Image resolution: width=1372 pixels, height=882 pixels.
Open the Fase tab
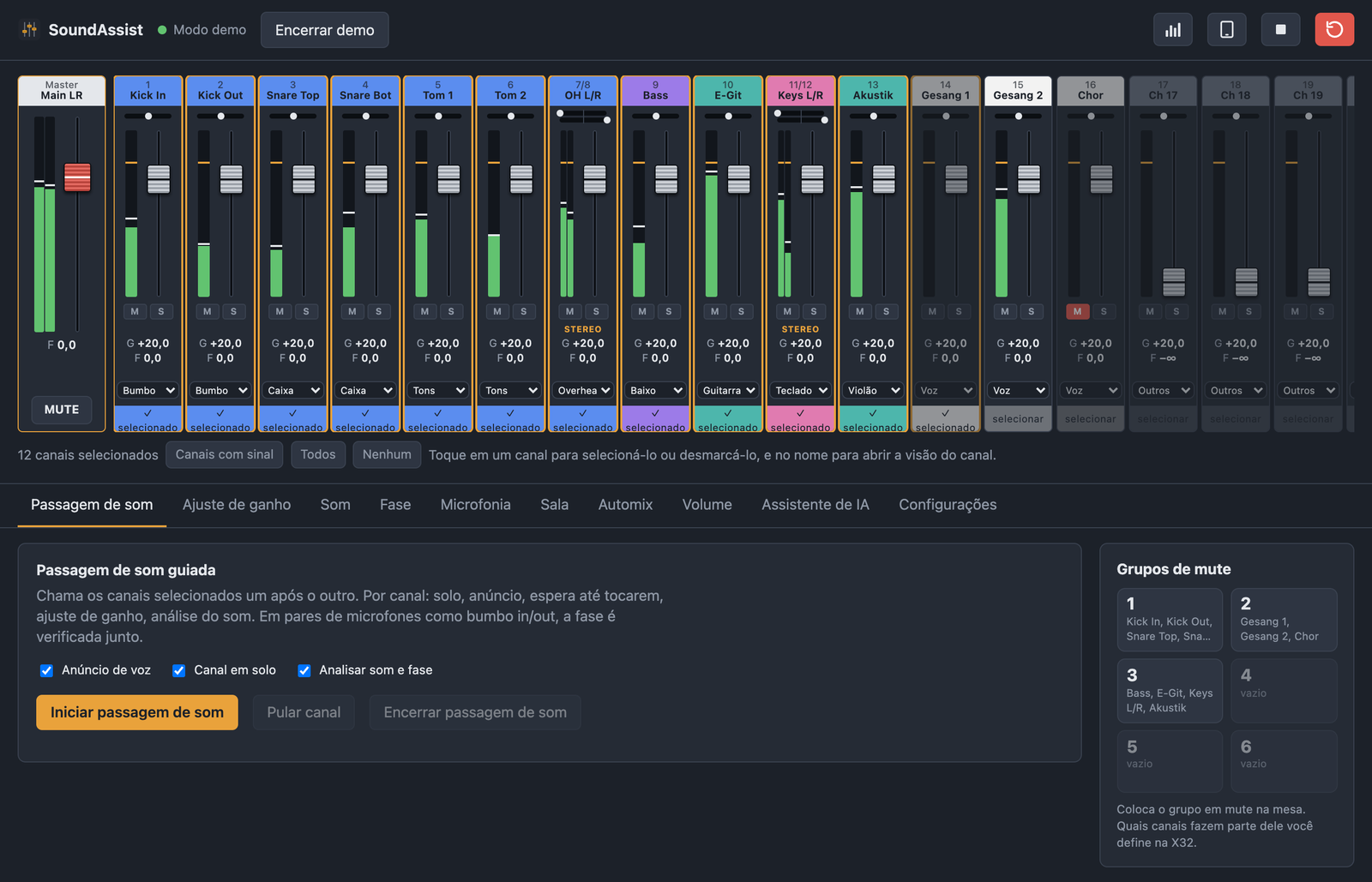pos(395,505)
